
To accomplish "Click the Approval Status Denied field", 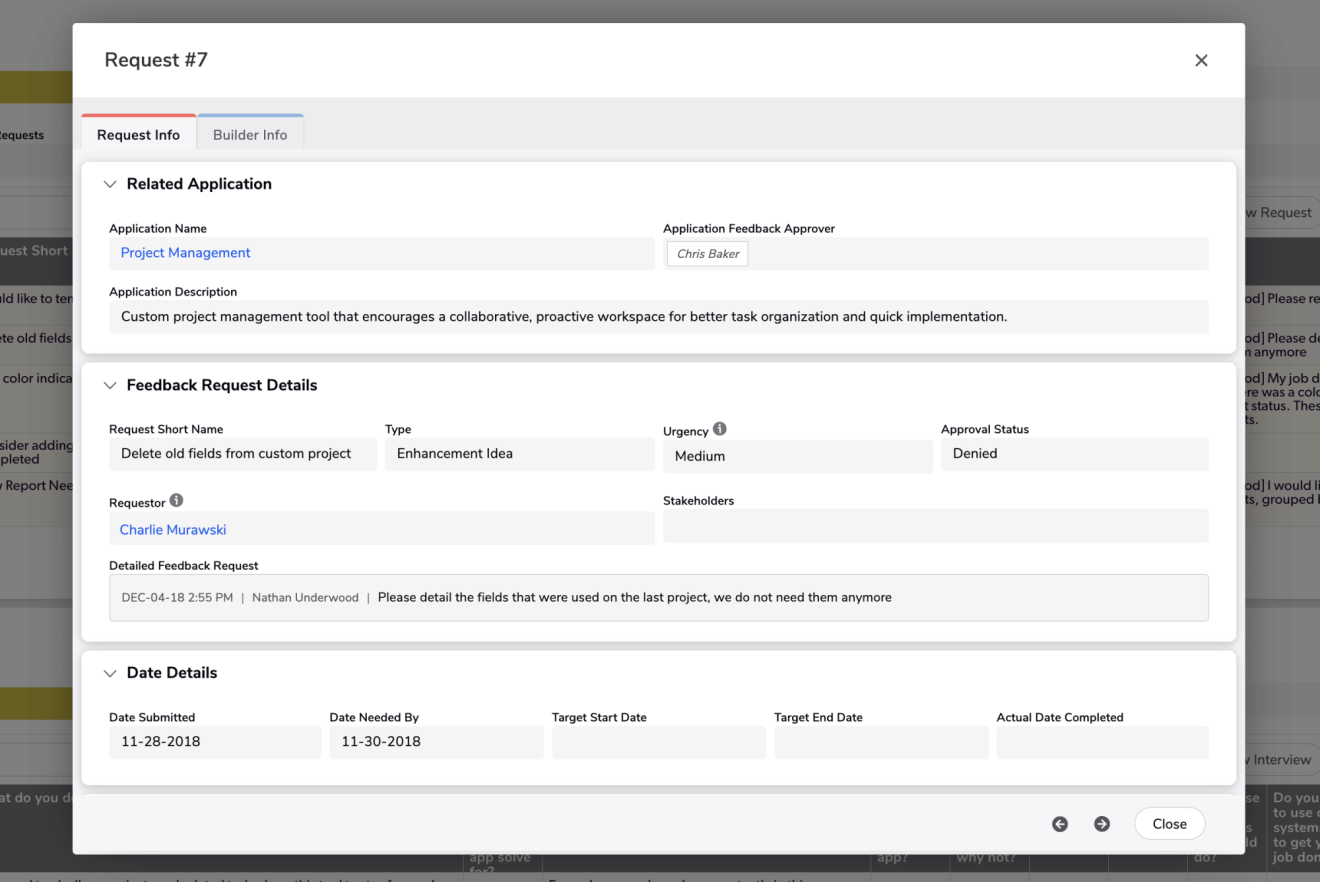I will coord(1074,454).
